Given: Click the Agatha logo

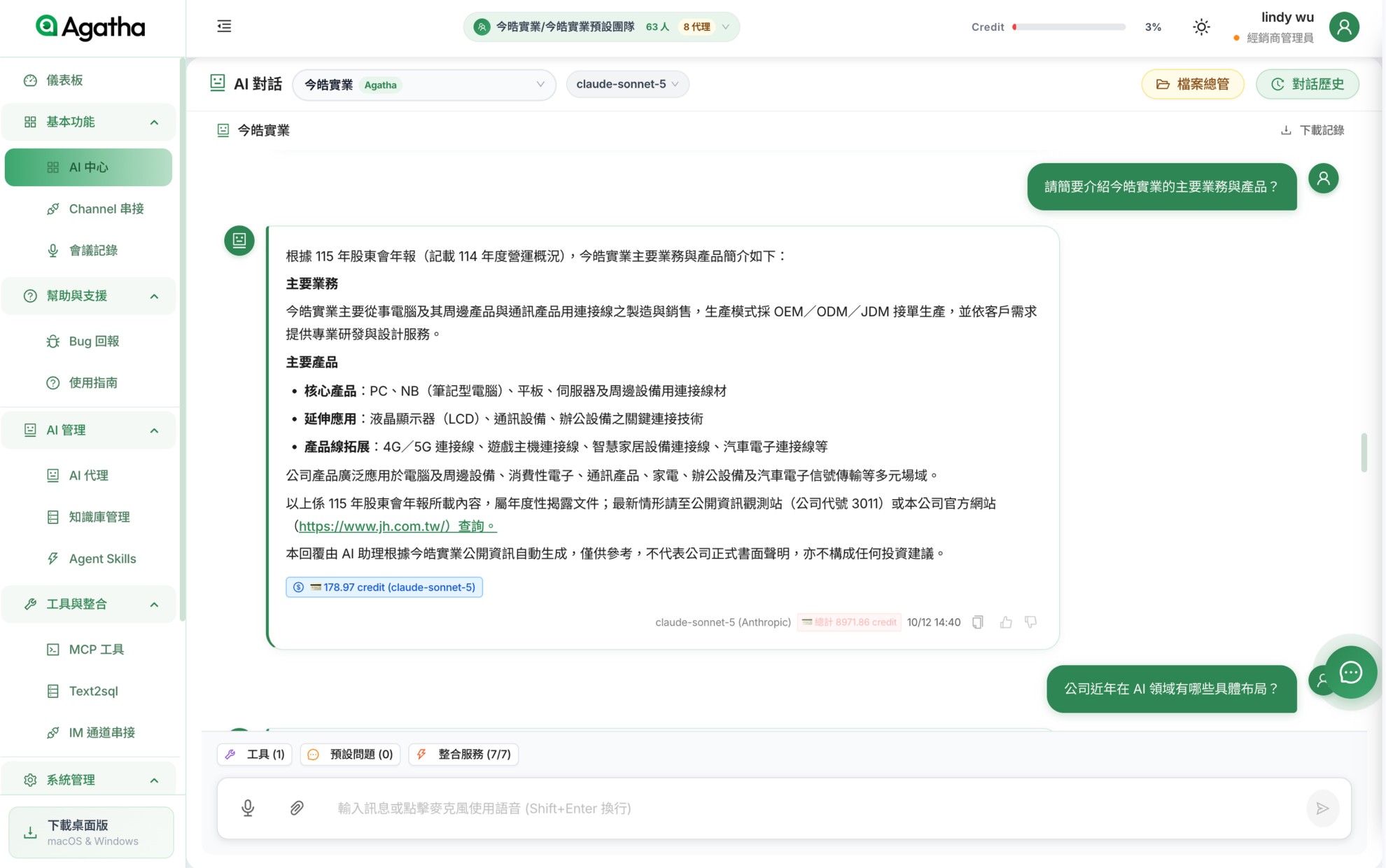Looking at the screenshot, I should pos(90,27).
